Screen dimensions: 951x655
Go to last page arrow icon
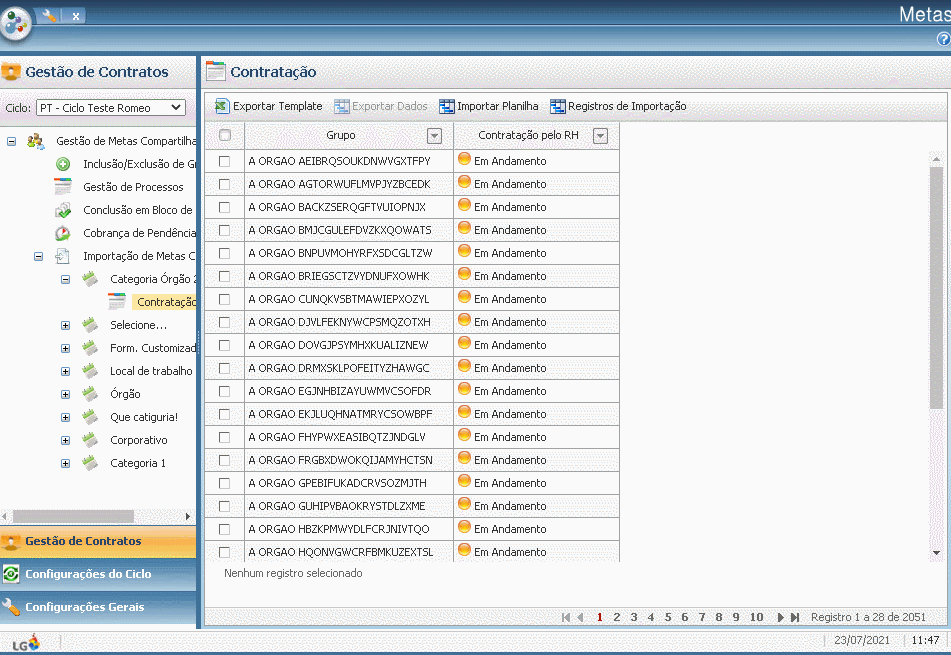[x=795, y=617]
